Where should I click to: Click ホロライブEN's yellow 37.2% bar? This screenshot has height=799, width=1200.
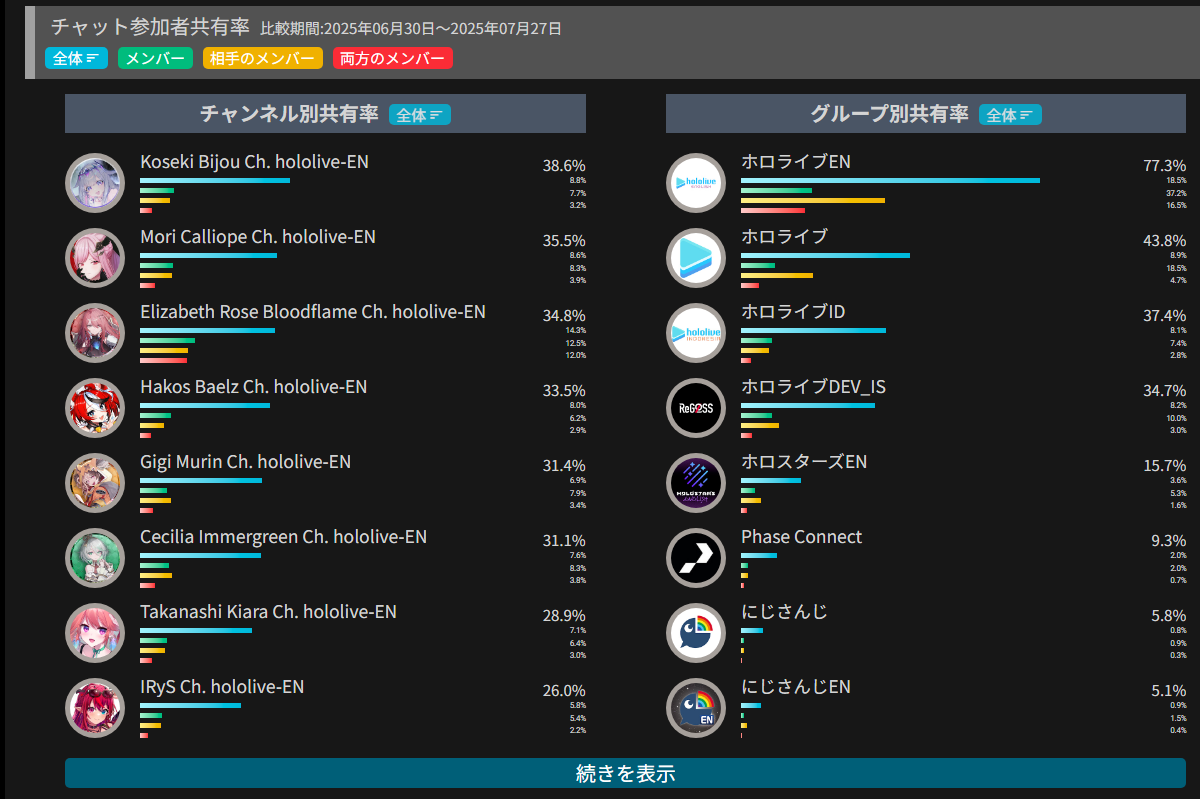click(813, 200)
